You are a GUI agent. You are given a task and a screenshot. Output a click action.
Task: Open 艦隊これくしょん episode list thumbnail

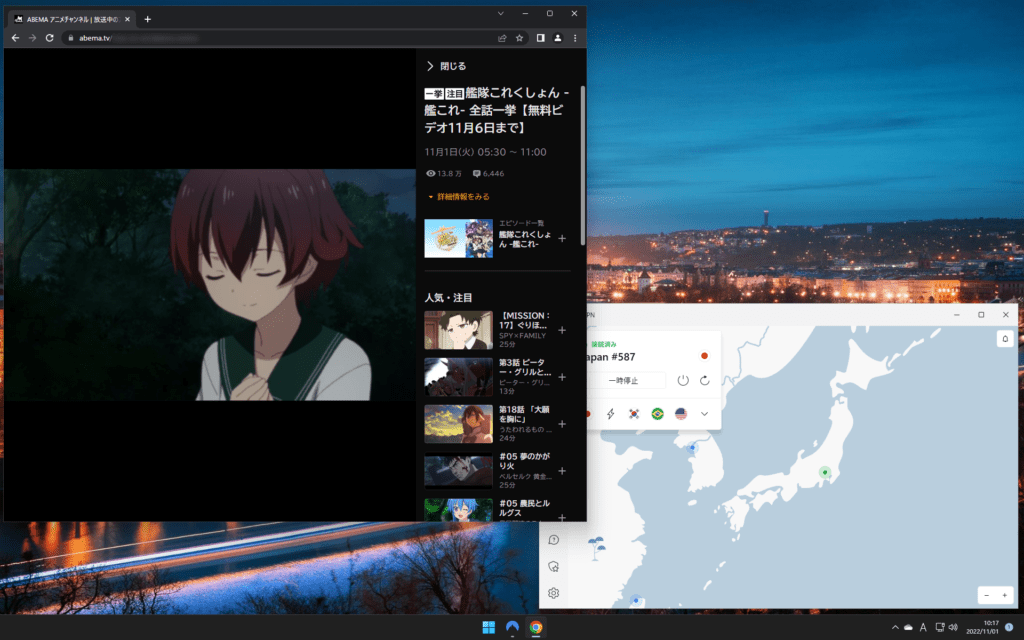click(x=458, y=238)
